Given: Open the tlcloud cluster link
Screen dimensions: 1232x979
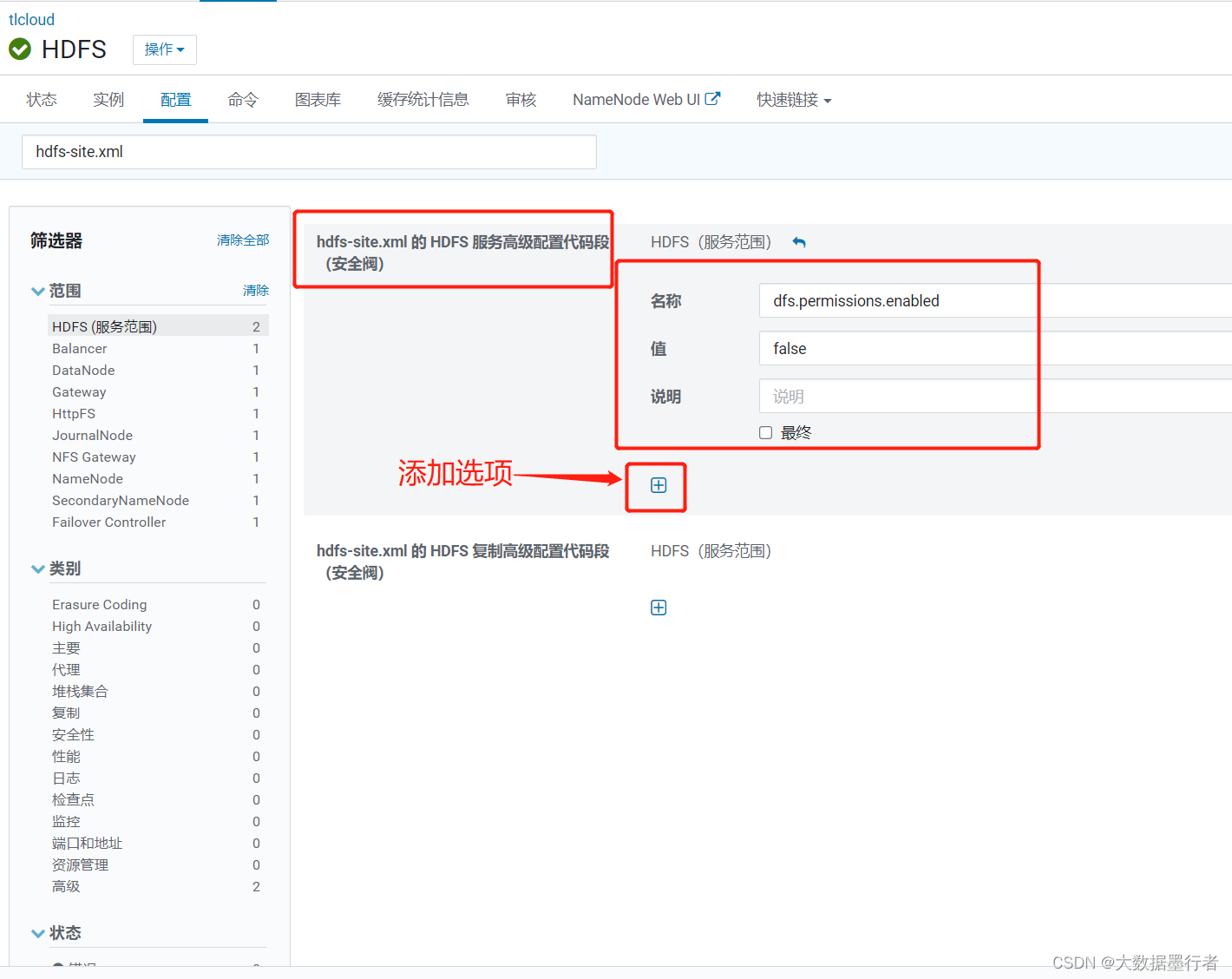Looking at the screenshot, I should coord(31,18).
